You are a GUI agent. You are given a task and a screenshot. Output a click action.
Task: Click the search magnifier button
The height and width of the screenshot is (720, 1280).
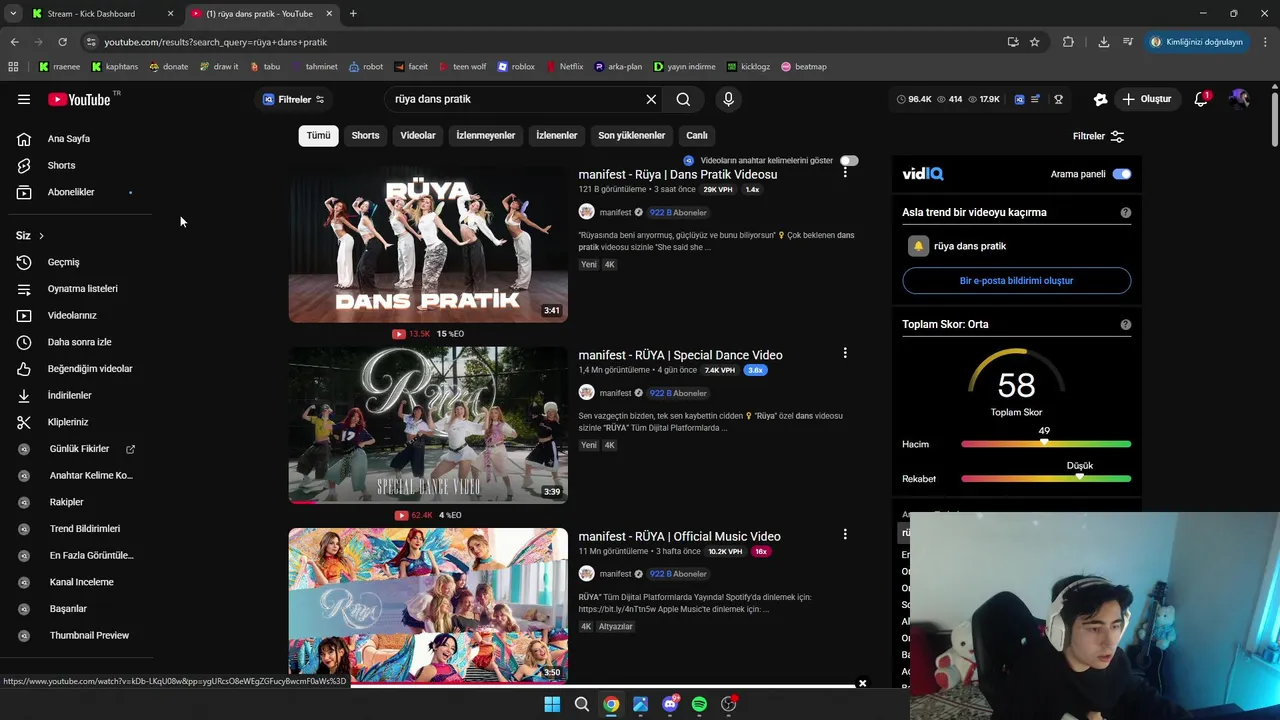[683, 99]
